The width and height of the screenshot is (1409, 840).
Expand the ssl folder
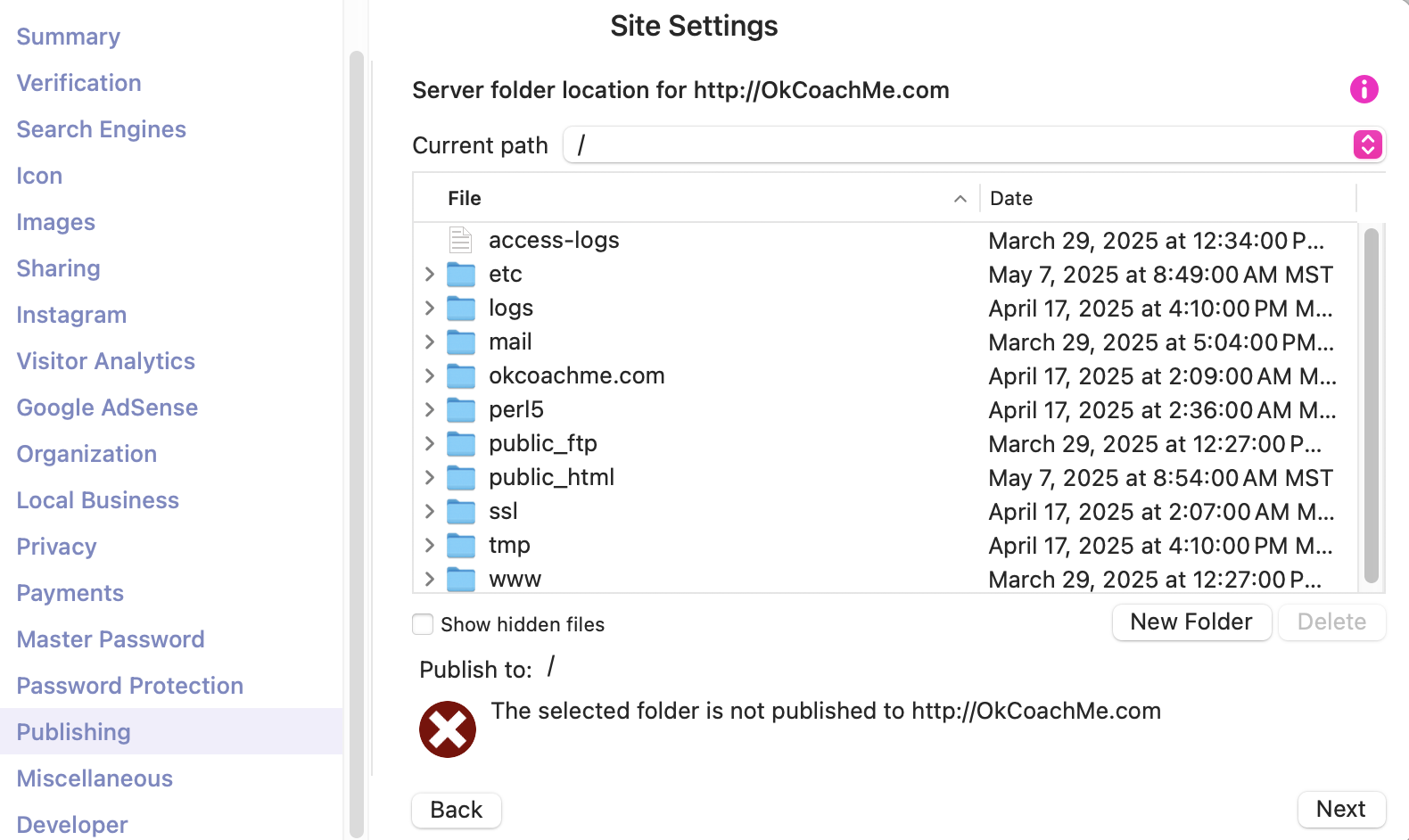click(429, 511)
